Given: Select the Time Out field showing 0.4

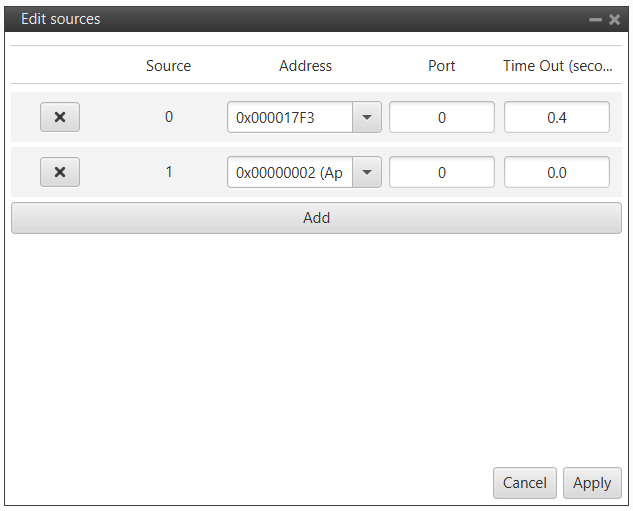Looking at the screenshot, I should [x=556, y=117].
